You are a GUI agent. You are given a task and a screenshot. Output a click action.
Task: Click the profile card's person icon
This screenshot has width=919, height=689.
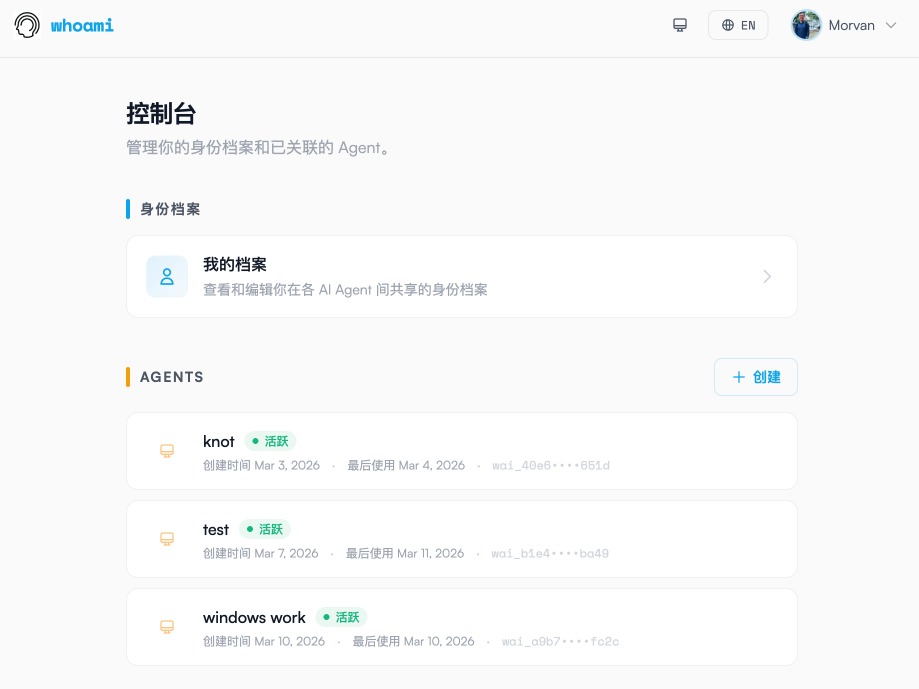coord(166,276)
